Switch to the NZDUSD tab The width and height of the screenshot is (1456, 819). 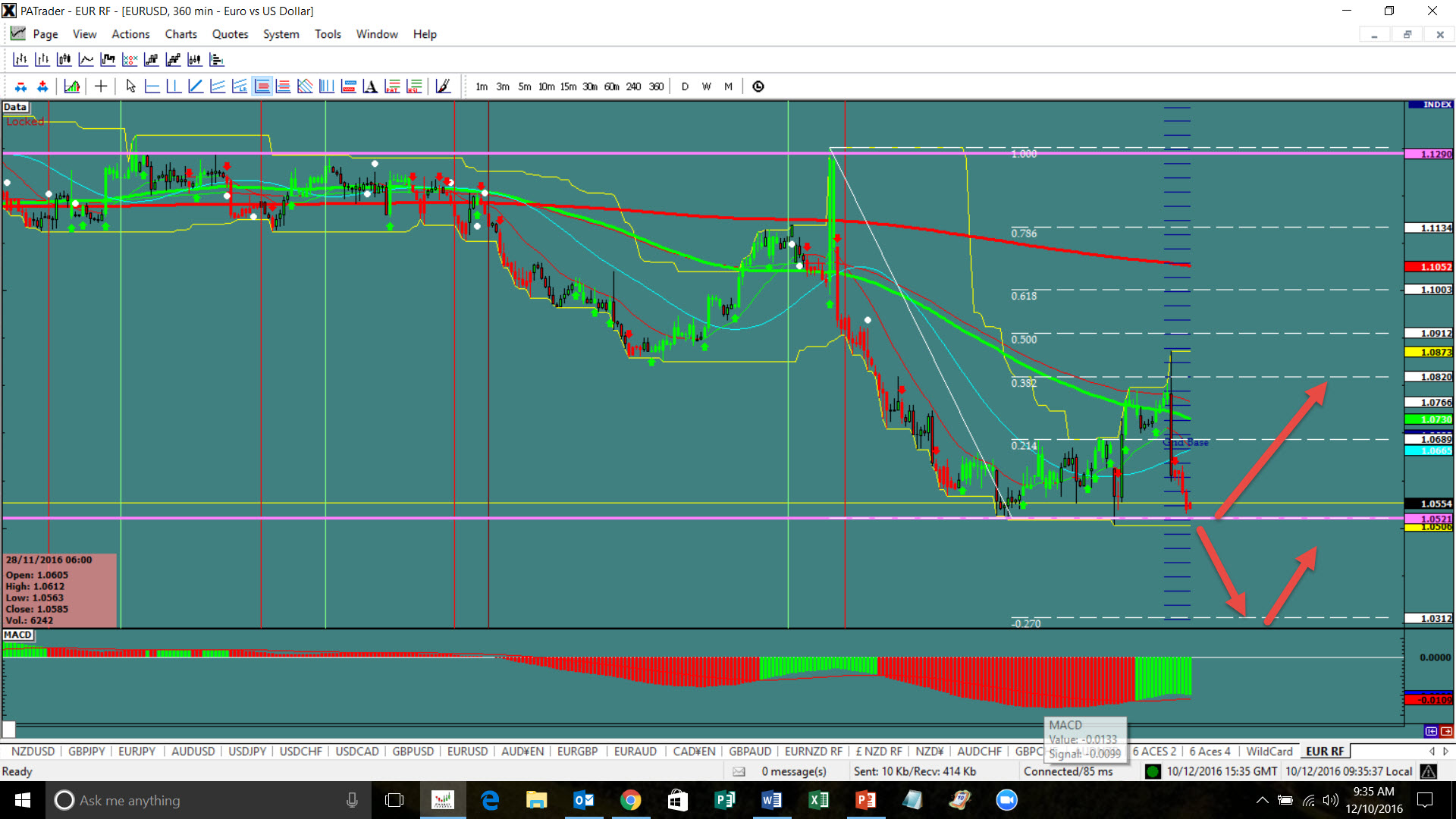click(33, 752)
